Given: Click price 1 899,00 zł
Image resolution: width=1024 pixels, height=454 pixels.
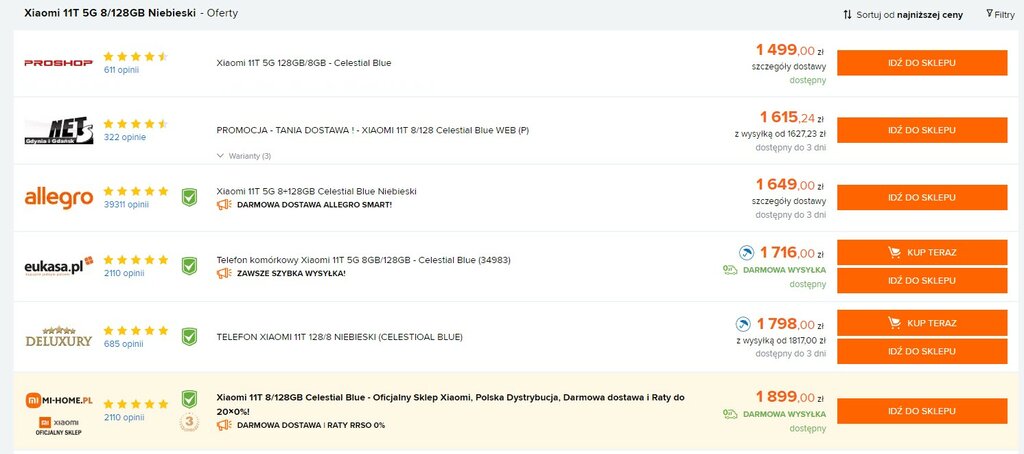Looking at the screenshot, I should click(x=790, y=397).
